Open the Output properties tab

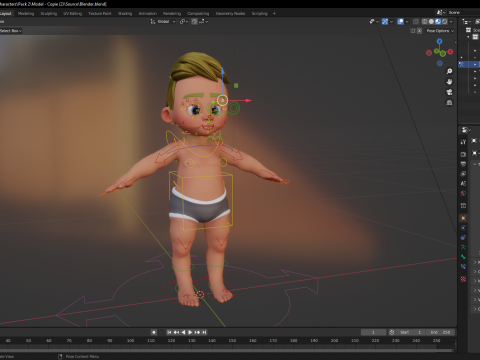pyautogui.click(x=463, y=164)
